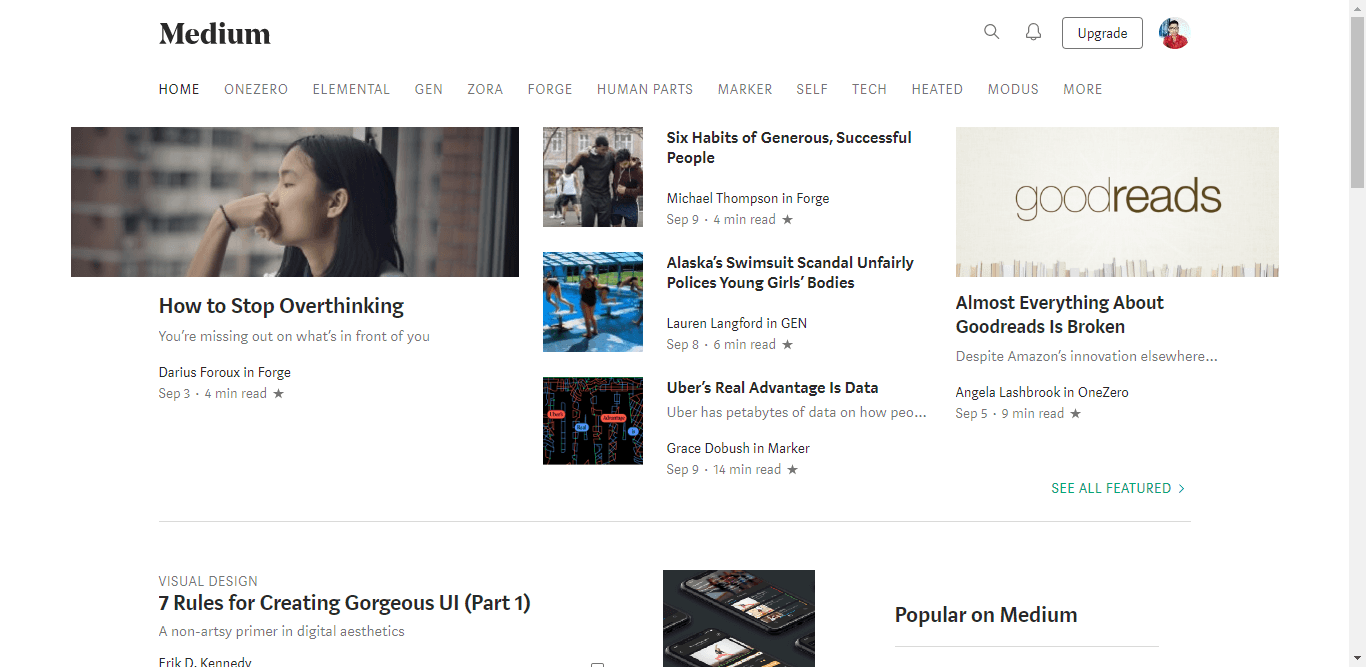Click the chevron after See All Featured
This screenshot has height=667, width=1366.
1182,489
